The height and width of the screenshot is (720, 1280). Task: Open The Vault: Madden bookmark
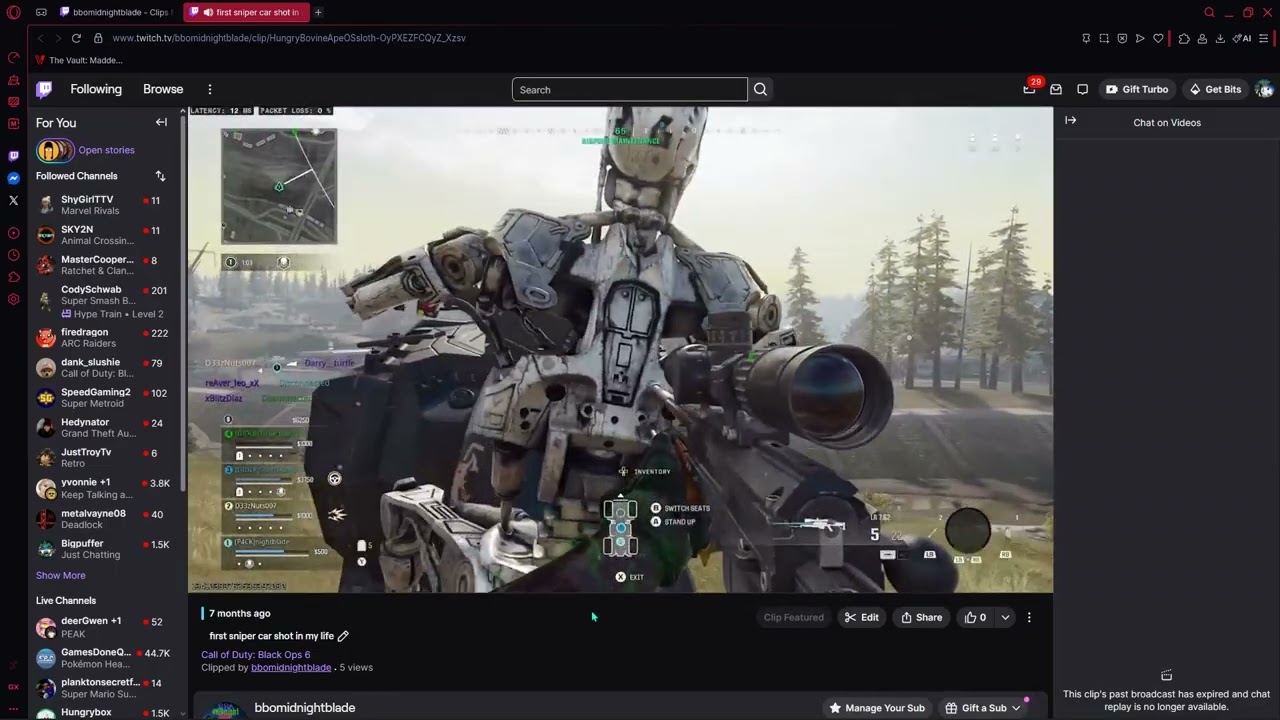click(79, 60)
